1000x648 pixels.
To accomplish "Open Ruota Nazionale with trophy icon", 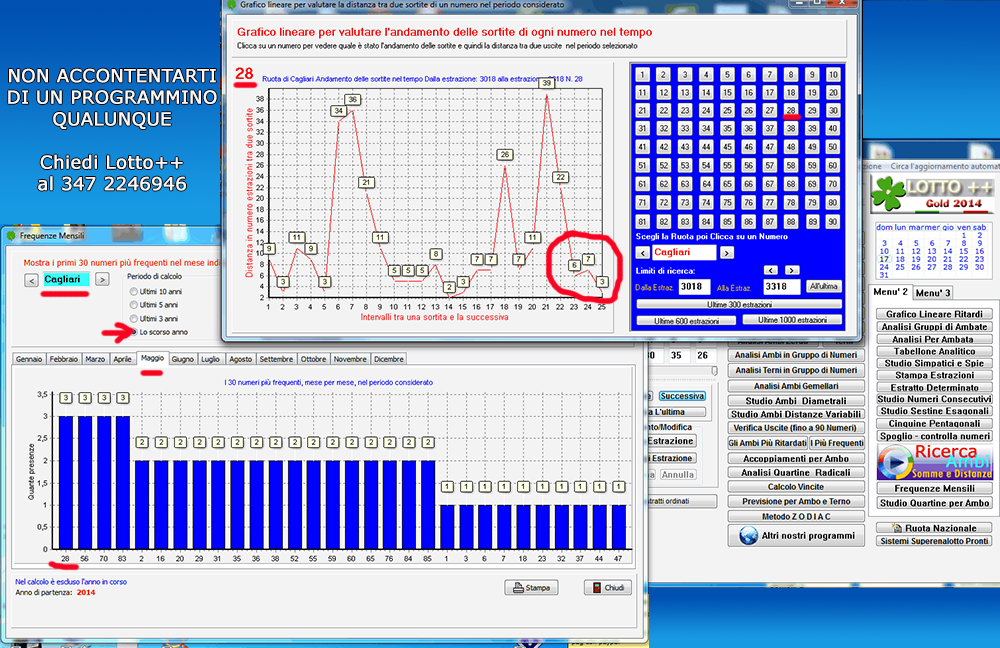I will click(934, 527).
